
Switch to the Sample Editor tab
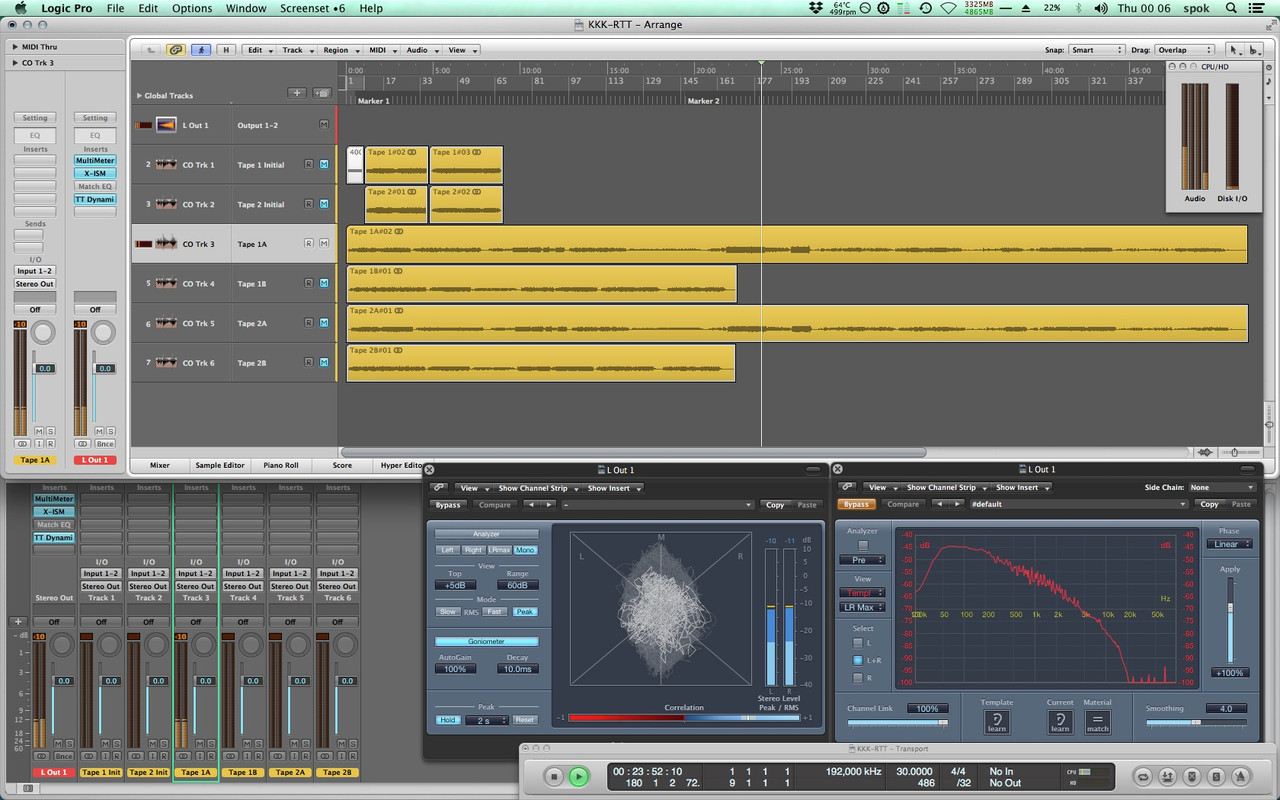click(220, 465)
